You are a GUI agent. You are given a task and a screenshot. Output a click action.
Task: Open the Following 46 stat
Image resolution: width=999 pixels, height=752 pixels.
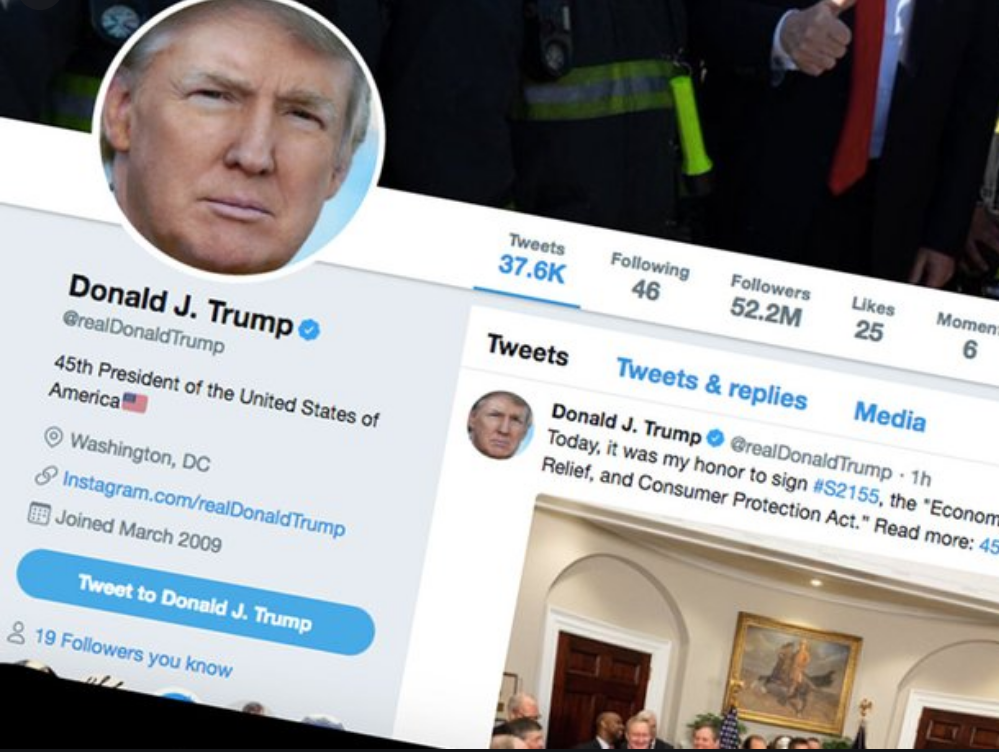pos(649,277)
